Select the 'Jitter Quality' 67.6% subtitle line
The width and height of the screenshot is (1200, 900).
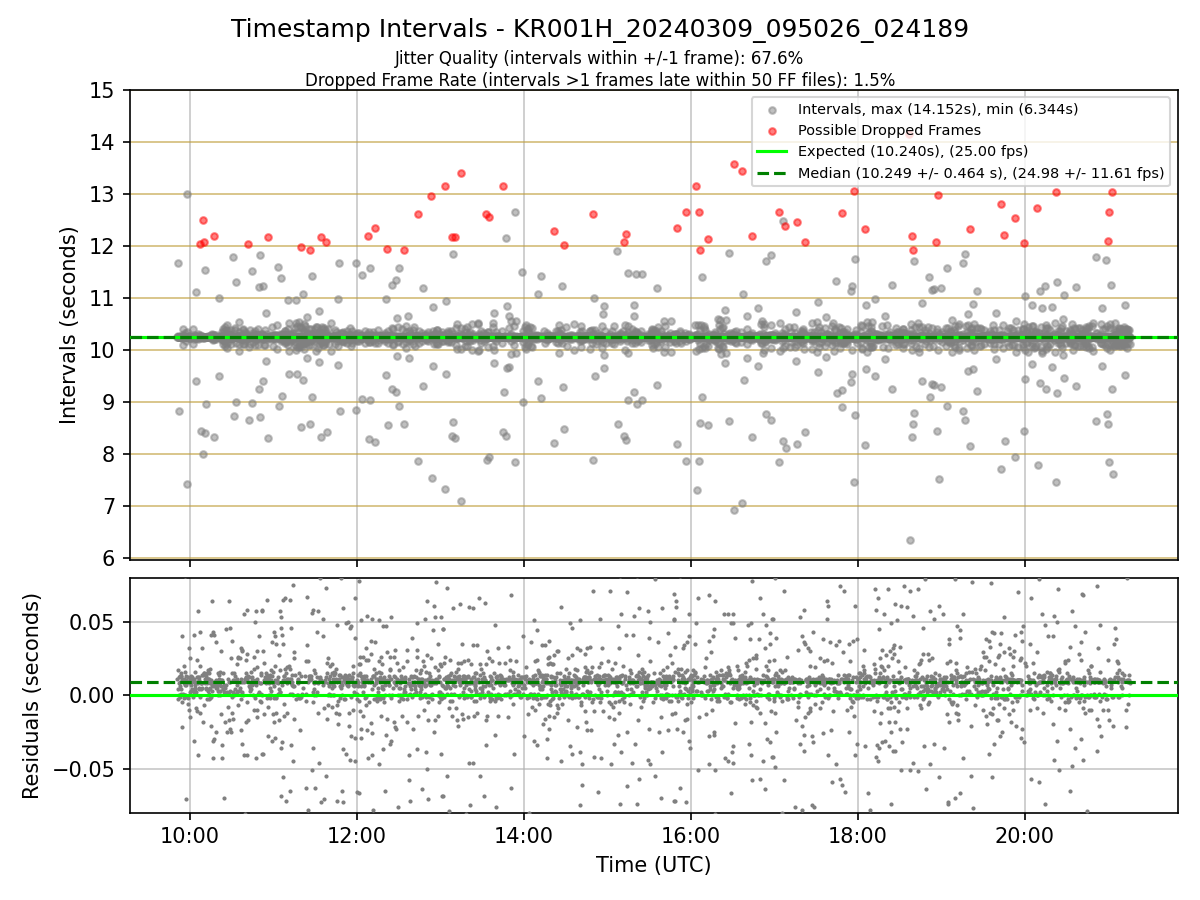tap(599, 58)
